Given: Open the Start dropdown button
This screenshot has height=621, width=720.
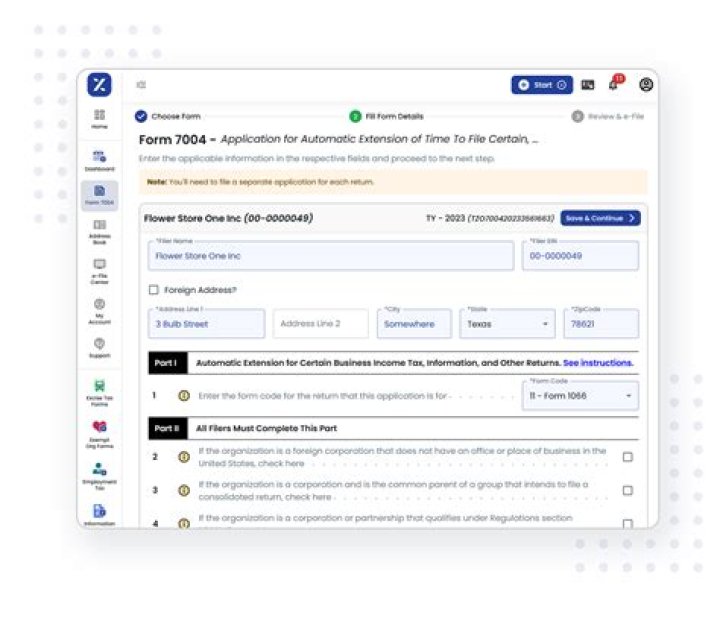Looking at the screenshot, I should pyautogui.click(x=542, y=85).
